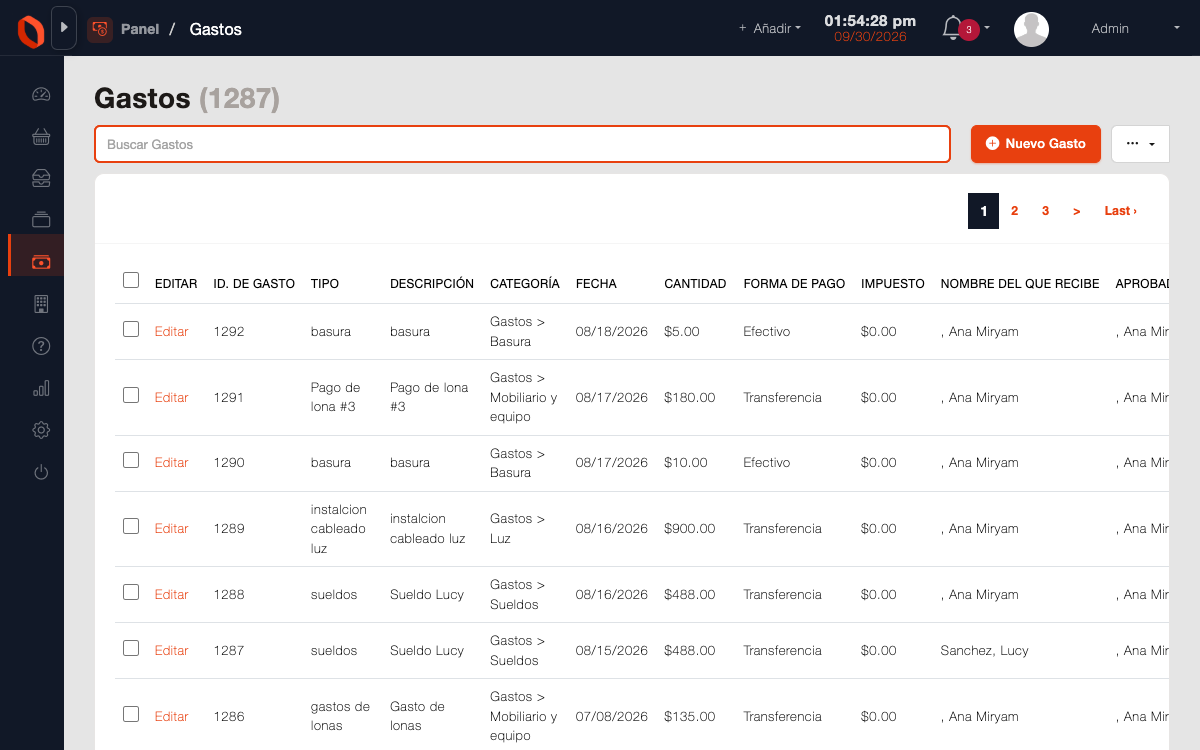Jump to the Last page link
The width and height of the screenshot is (1200, 750).
pyautogui.click(x=1120, y=211)
